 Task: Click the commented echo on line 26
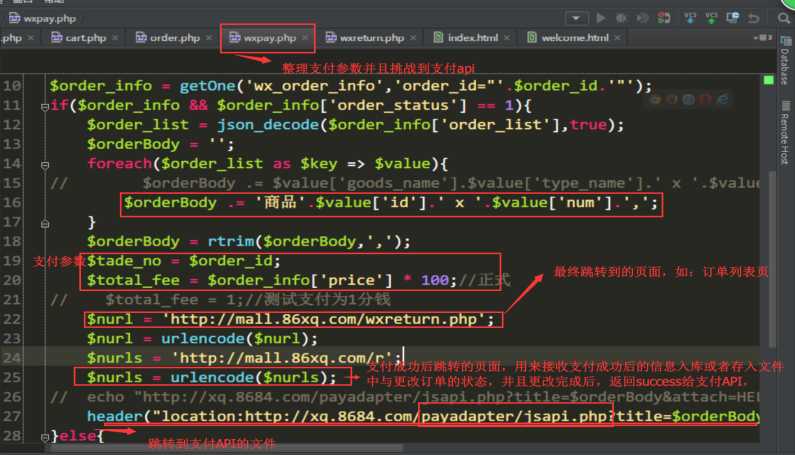click(x=406, y=397)
